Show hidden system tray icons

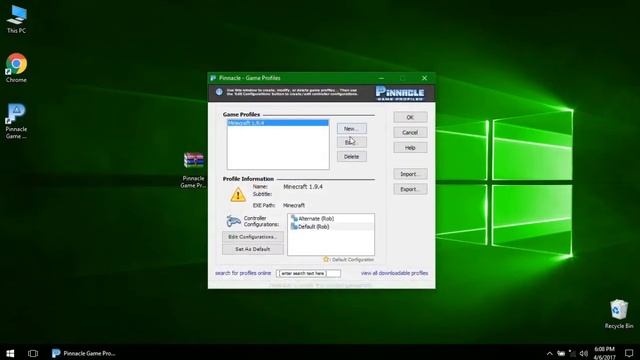[x=549, y=353]
